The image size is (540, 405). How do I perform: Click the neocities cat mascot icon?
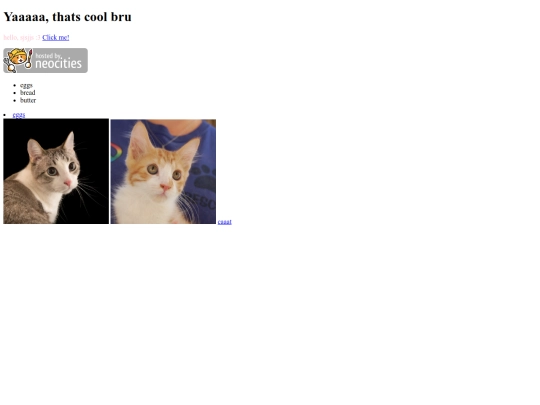[x=17, y=60]
